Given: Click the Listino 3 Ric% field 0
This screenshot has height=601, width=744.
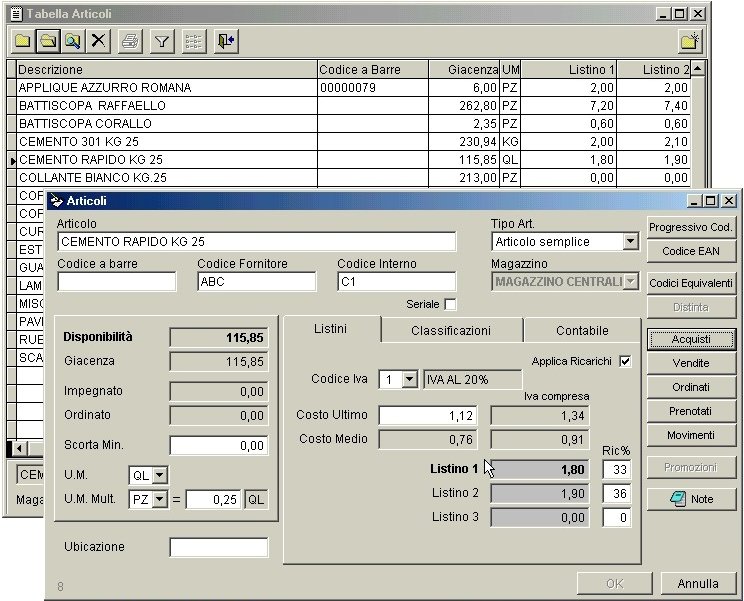Looking at the screenshot, I should point(617,518).
